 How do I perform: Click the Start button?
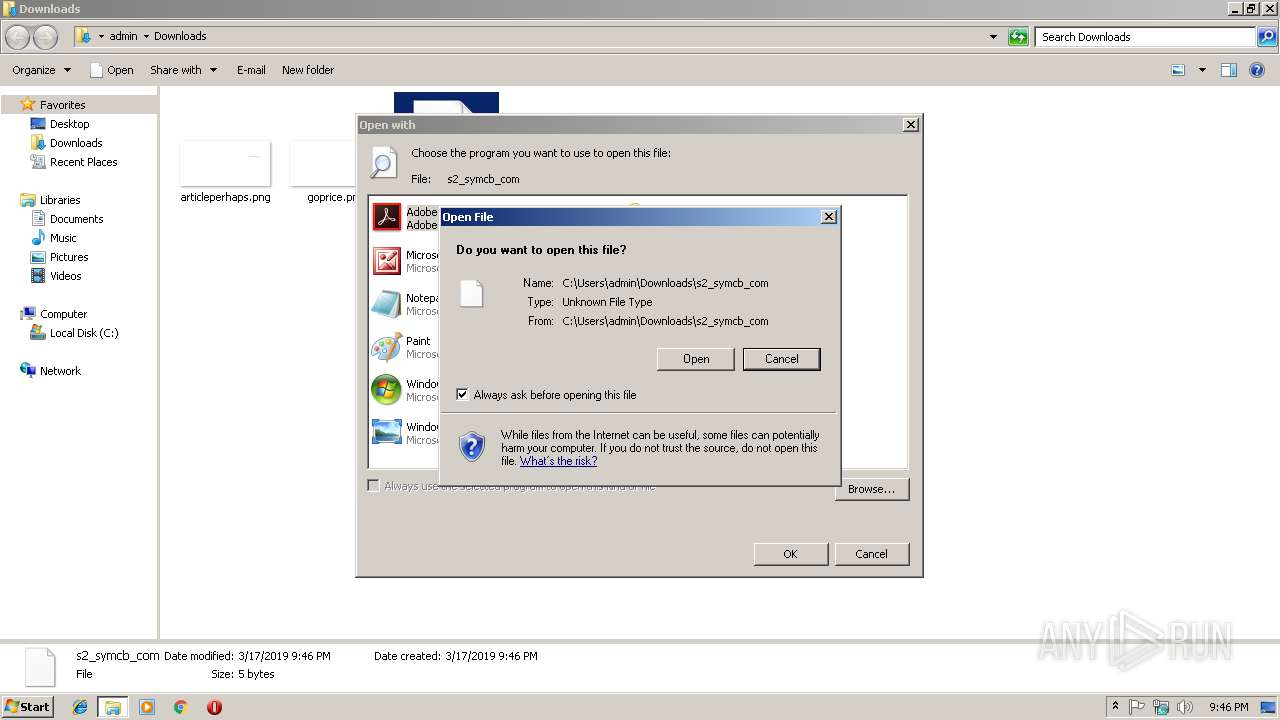(28, 707)
